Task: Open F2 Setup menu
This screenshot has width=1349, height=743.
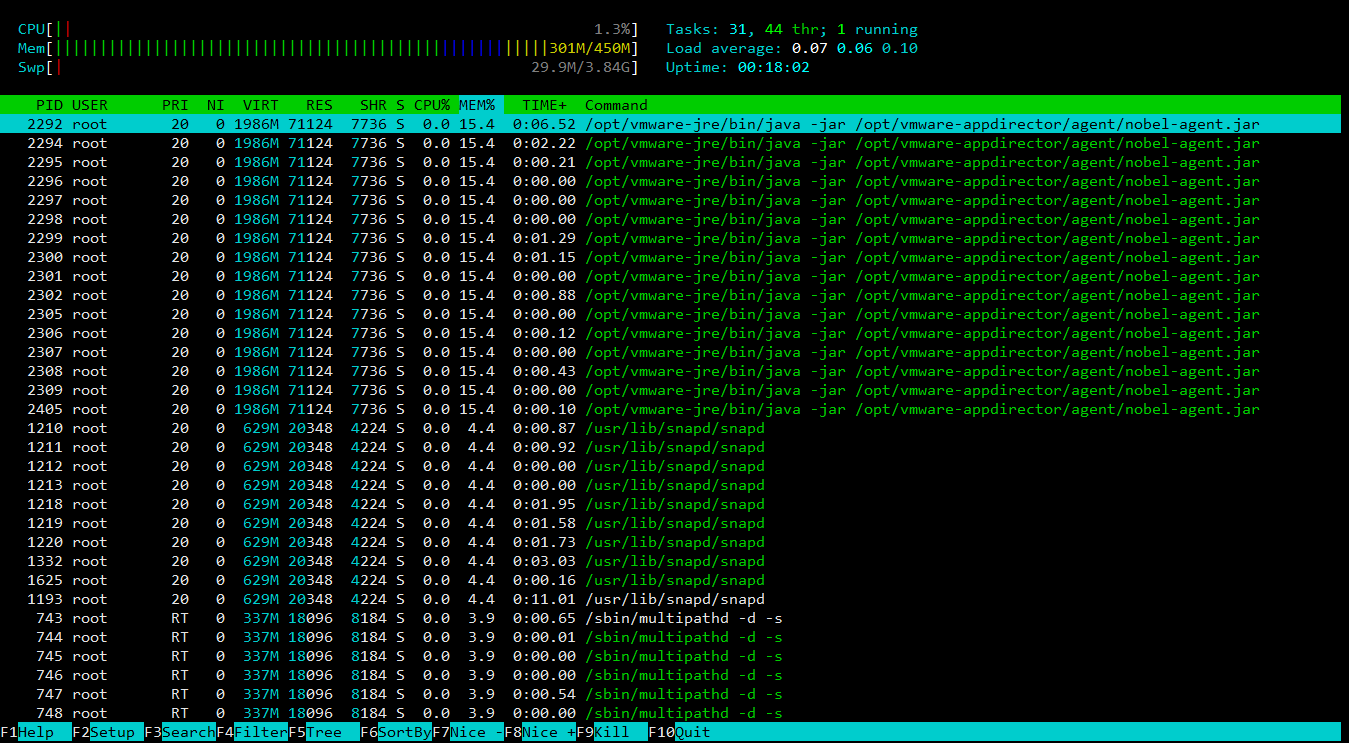Action: tap(108, 732)
